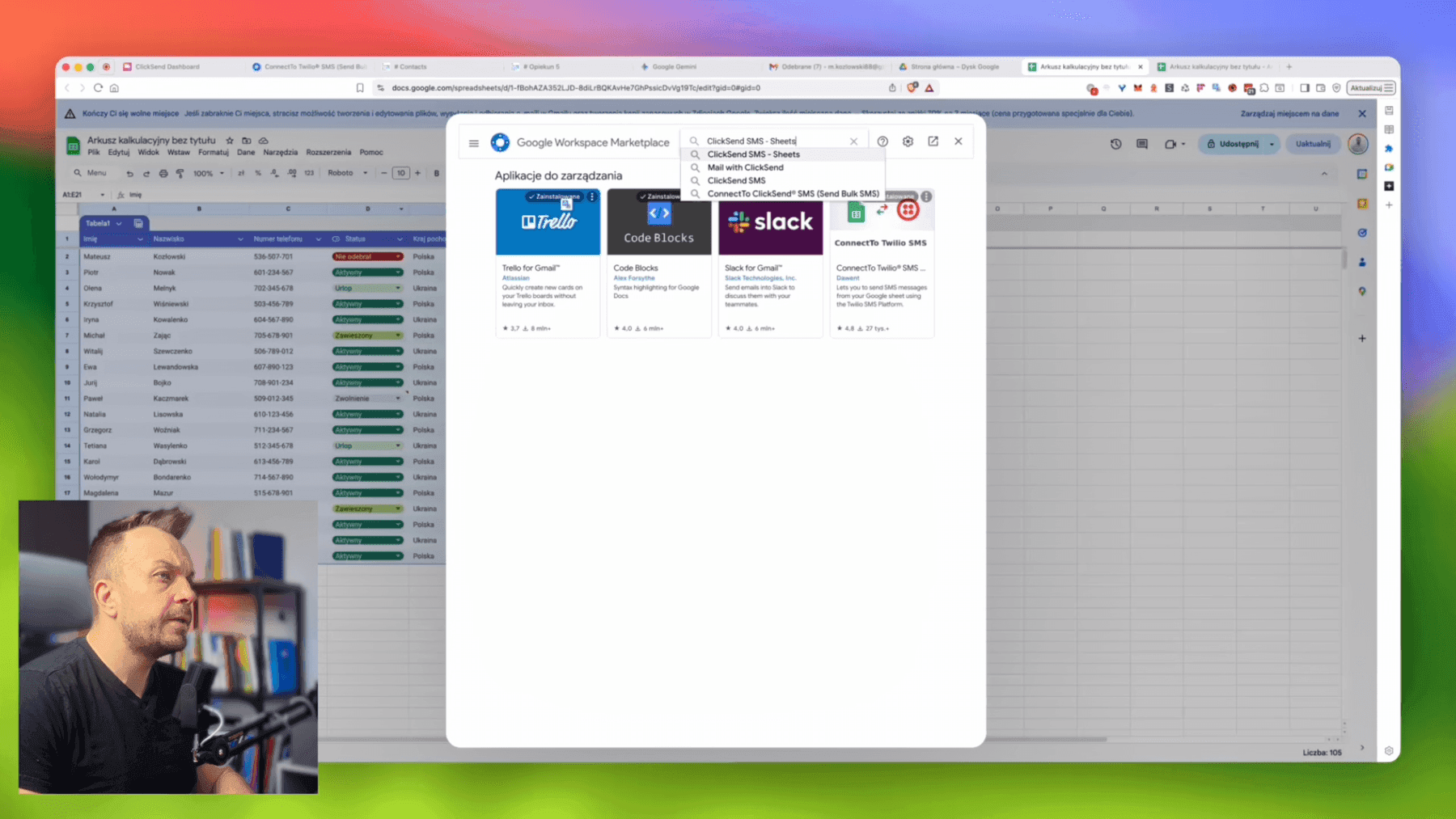1456x819 pixels.
Task: Open version history clock icon
Action: (1115, 144)
